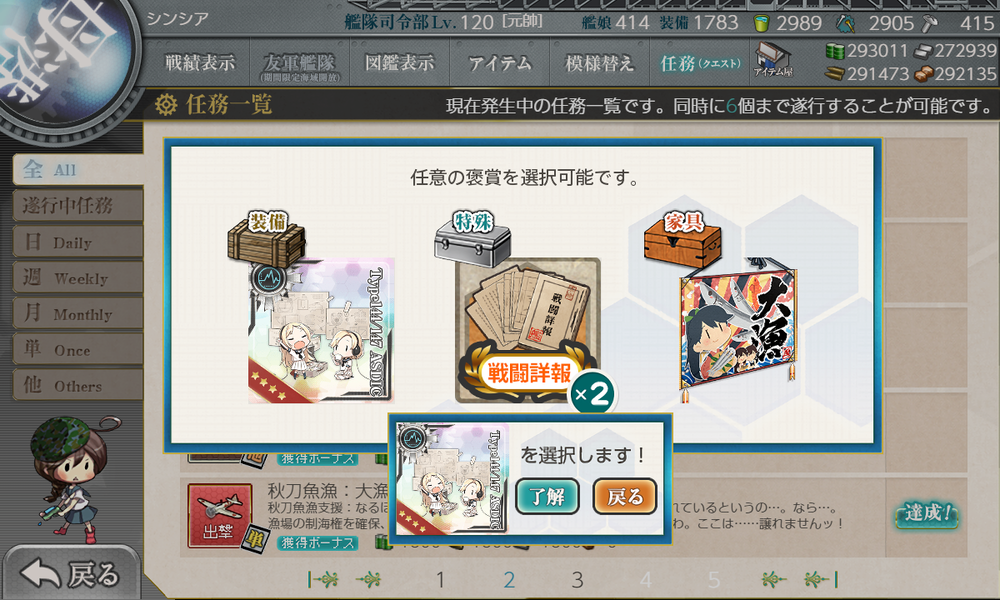Go to the 模様替え tab
1000x600 pixels.
pos(599,62)
